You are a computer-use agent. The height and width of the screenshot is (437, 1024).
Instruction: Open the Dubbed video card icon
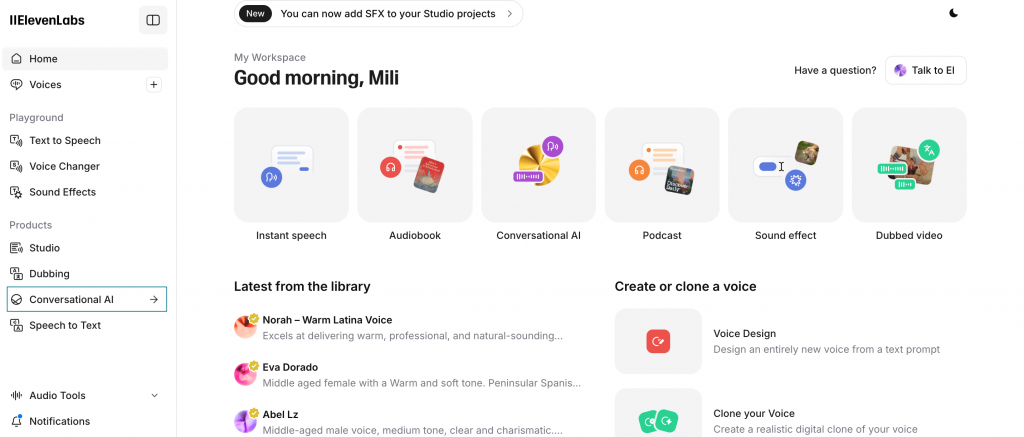909,165
